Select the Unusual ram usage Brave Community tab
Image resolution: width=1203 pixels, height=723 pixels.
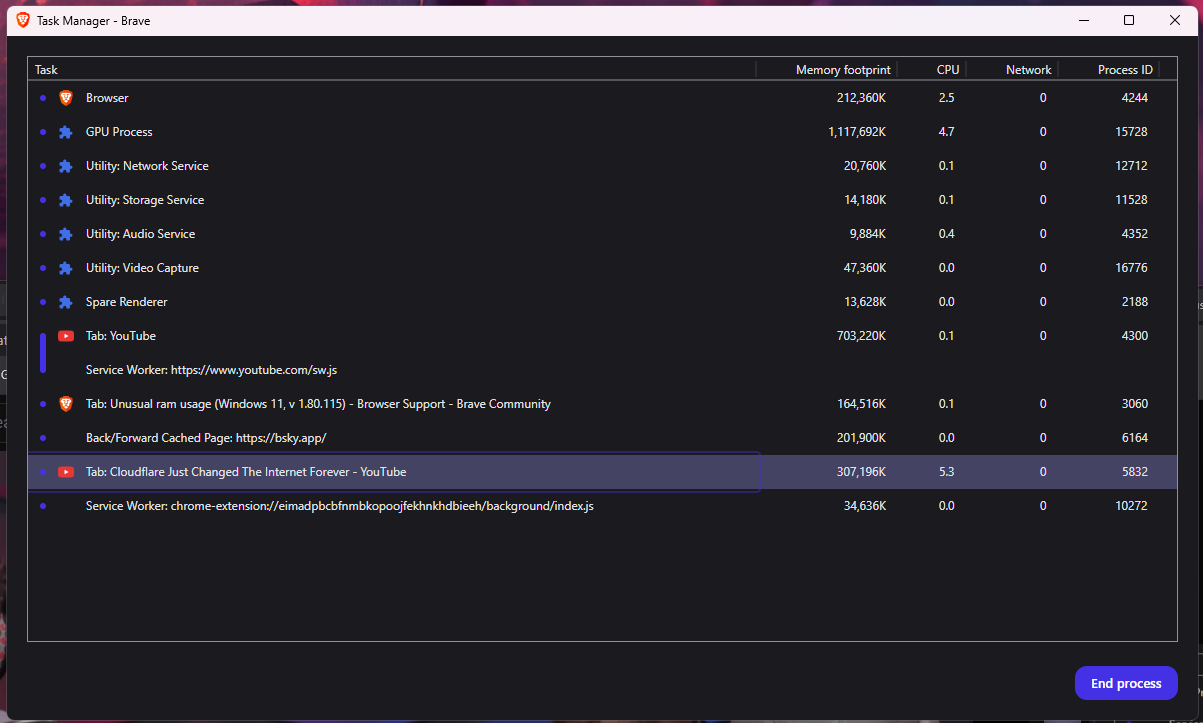click(x=602, y=404)
